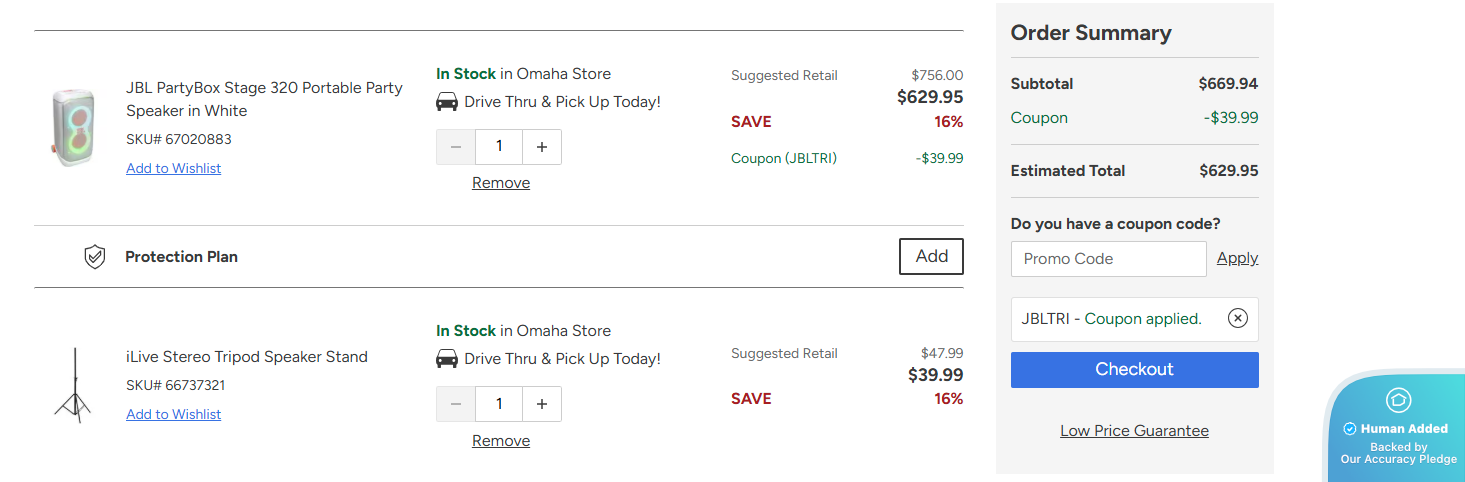Click the Protection Plan shield icon
Screen dimensions: 1465x482
(94, 257)
